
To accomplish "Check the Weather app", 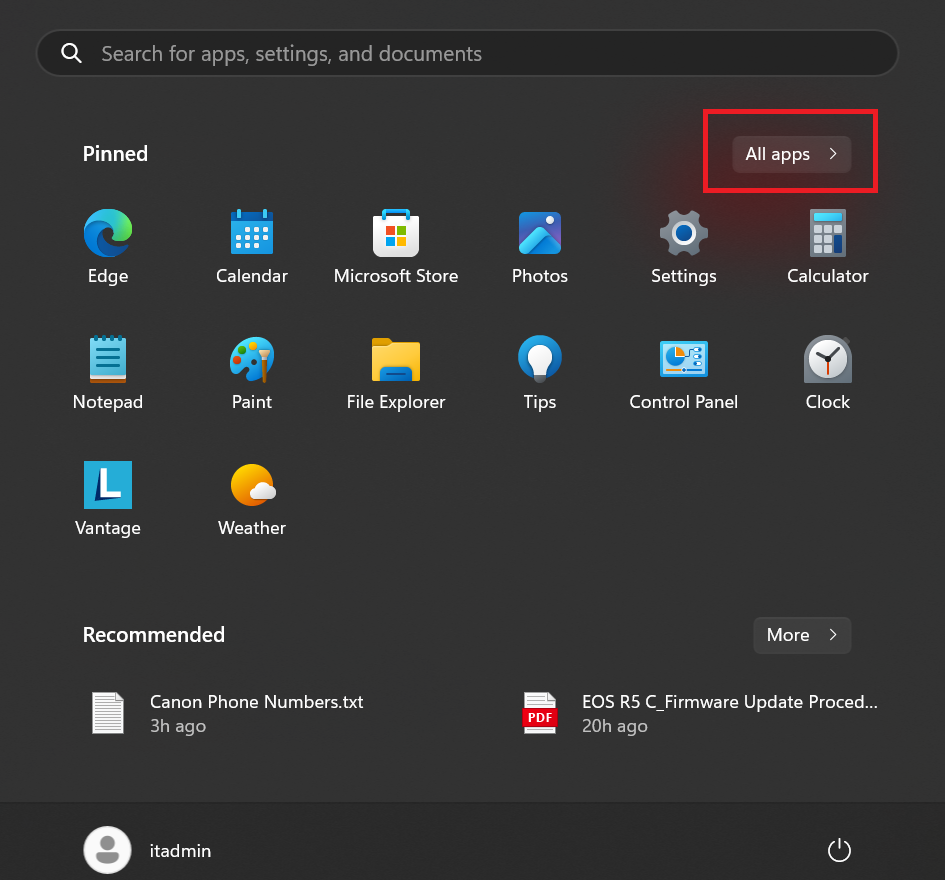I will point(251,498).
